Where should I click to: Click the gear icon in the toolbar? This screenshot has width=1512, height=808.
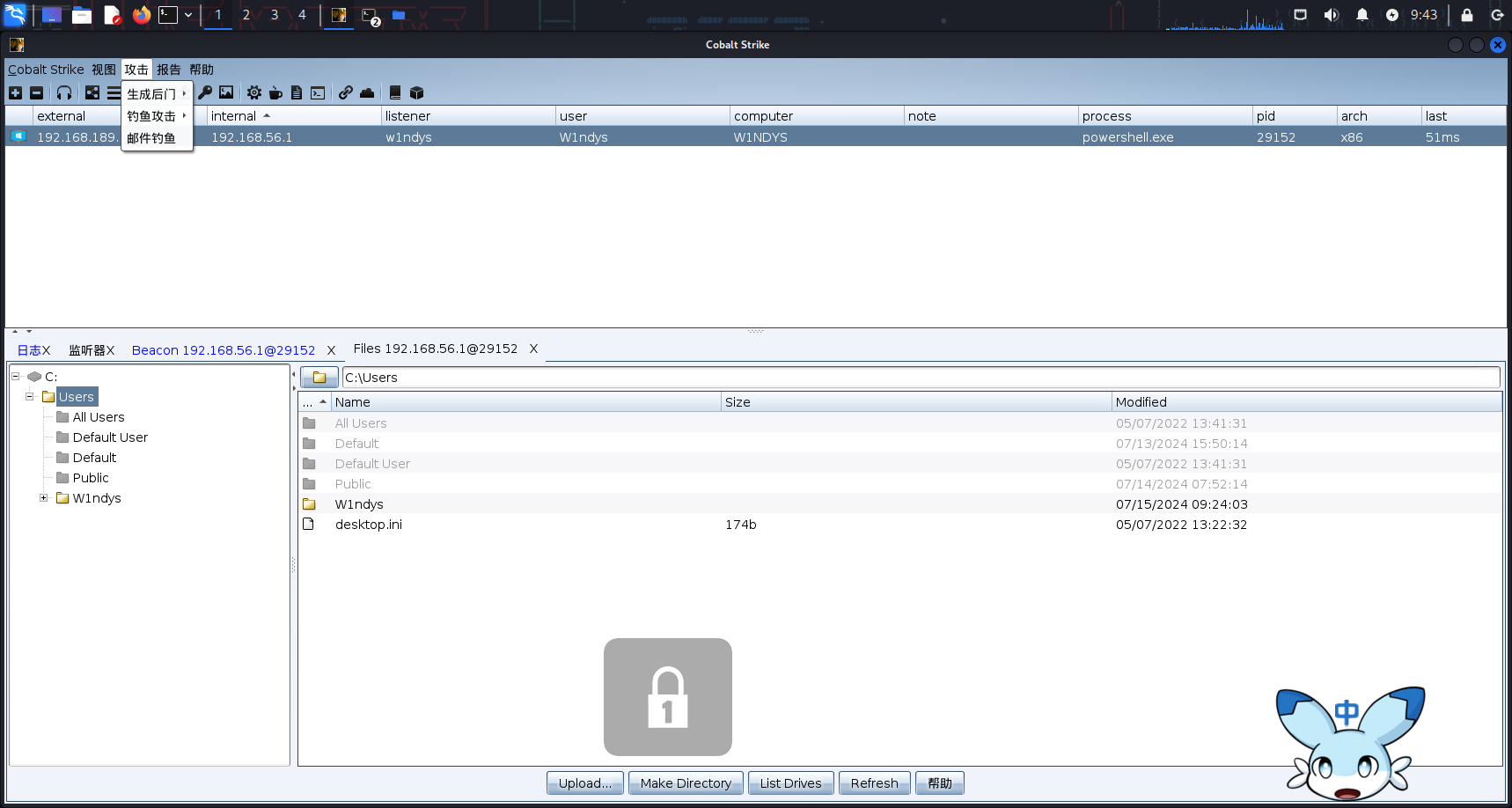tap(254, 92)
